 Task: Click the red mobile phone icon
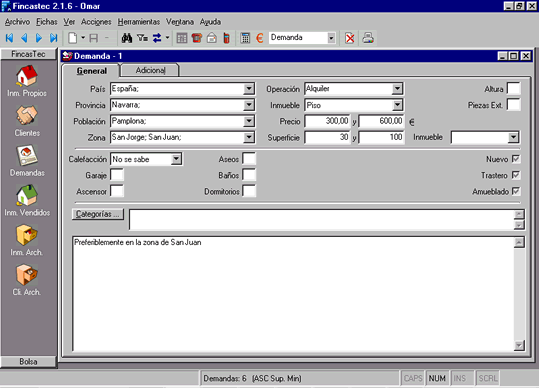(226, 38)
